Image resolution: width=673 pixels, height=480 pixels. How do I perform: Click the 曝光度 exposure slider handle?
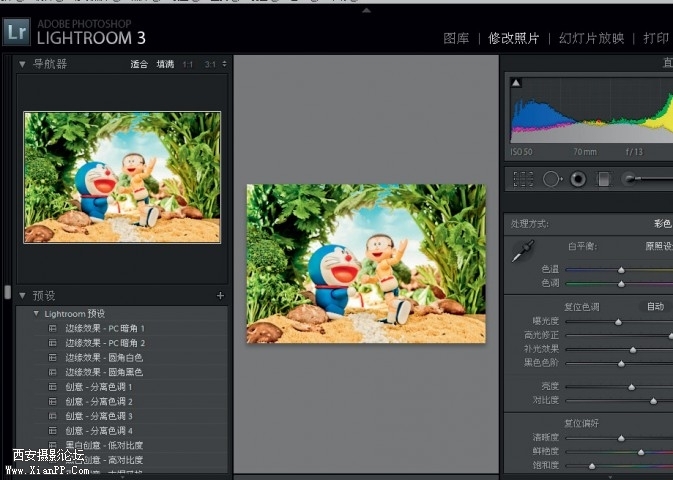coord(618,322)
